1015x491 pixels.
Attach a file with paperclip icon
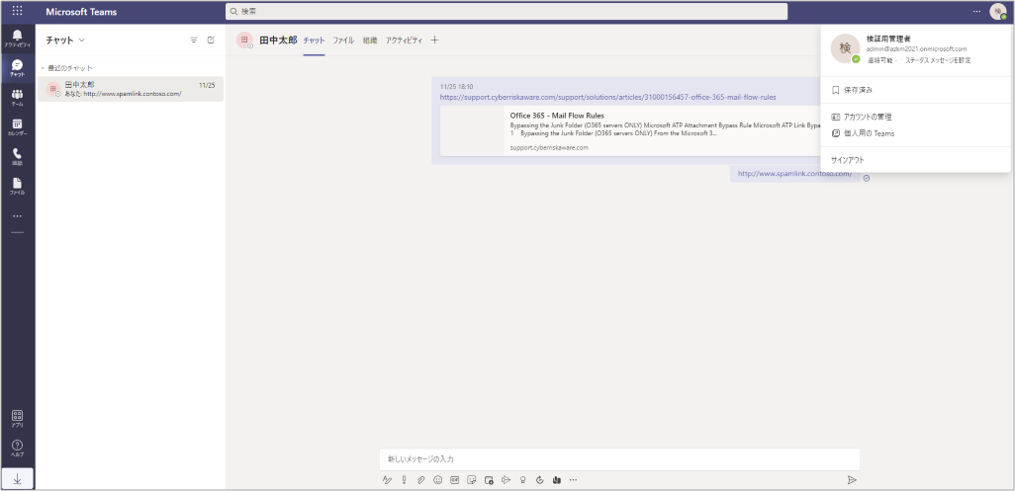point(421,480)
